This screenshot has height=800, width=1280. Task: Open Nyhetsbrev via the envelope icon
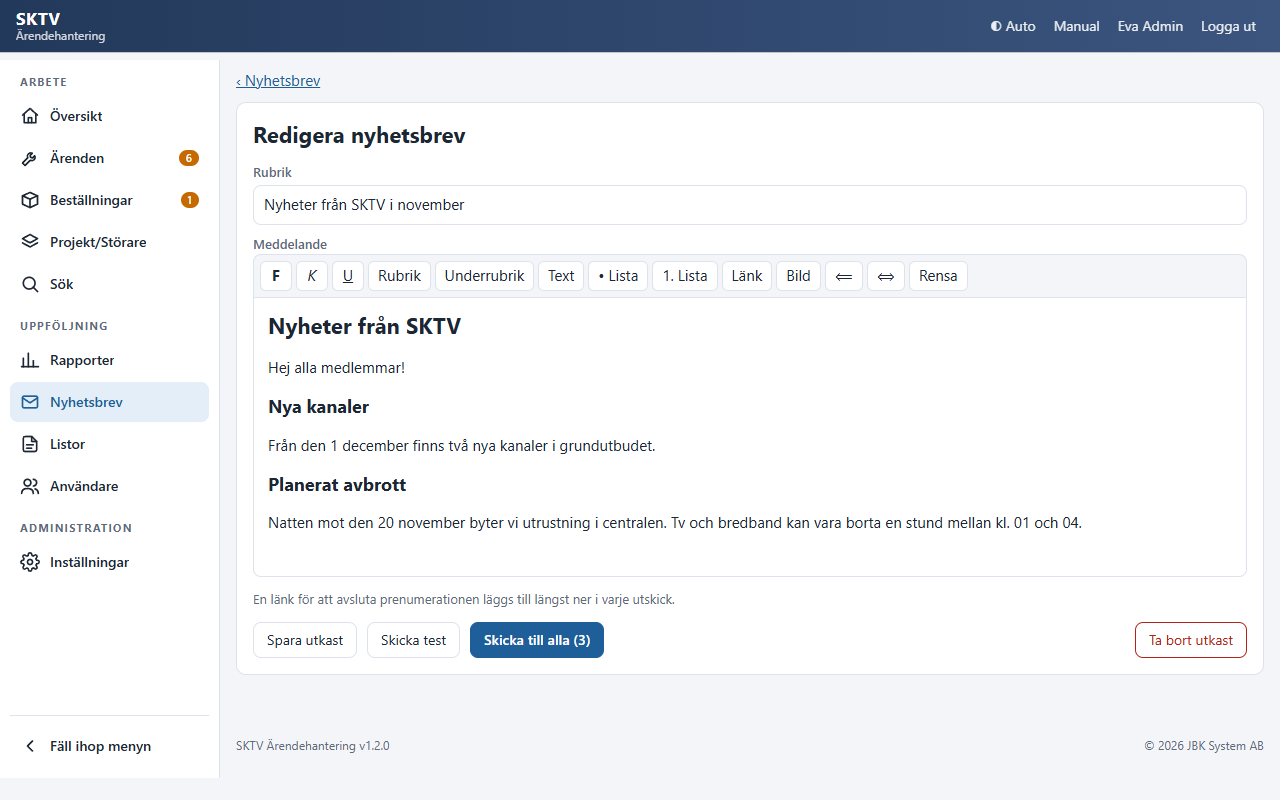point(30,402)
